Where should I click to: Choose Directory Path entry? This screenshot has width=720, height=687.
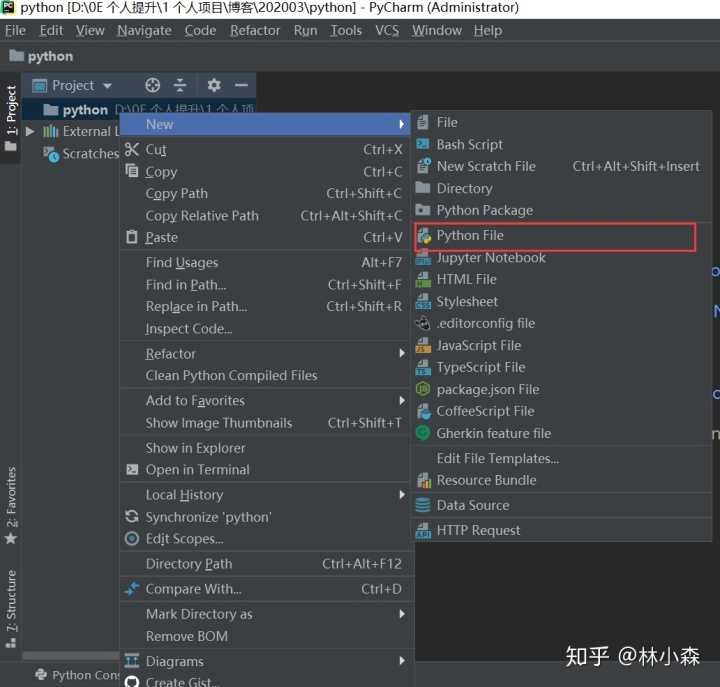click(267, 563)
